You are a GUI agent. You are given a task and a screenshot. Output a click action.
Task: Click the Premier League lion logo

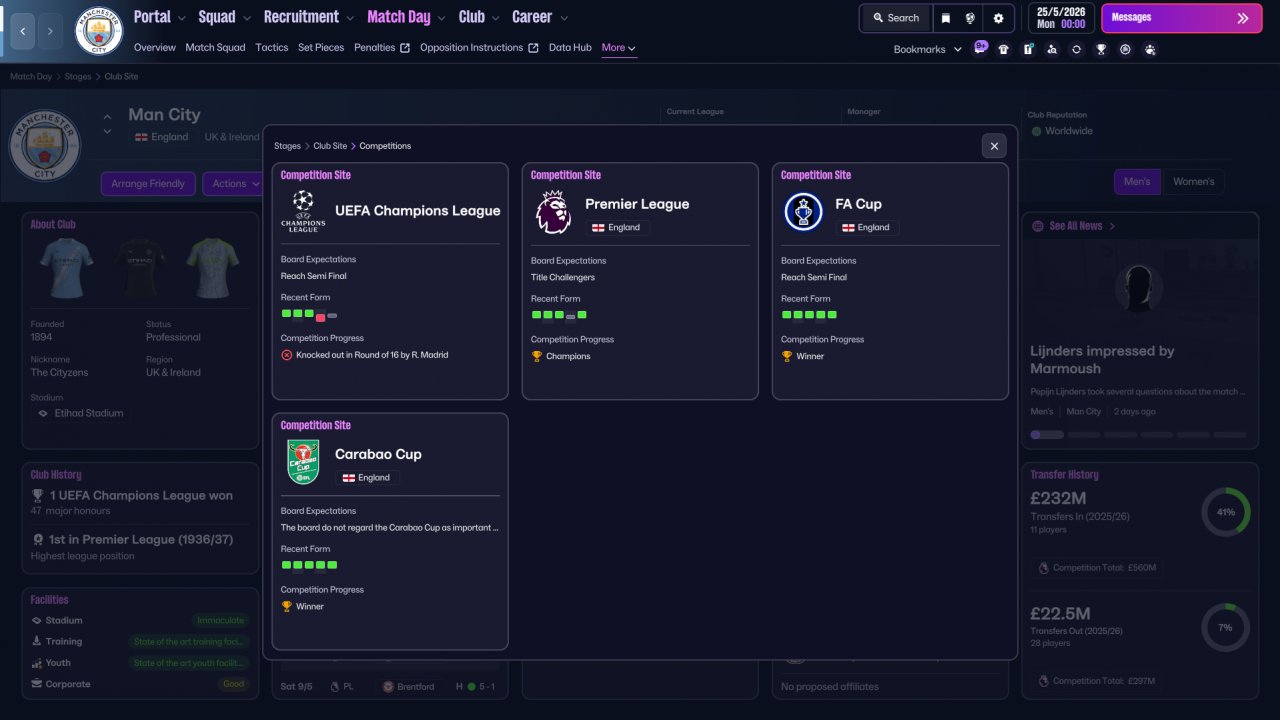tap(553, 212)
